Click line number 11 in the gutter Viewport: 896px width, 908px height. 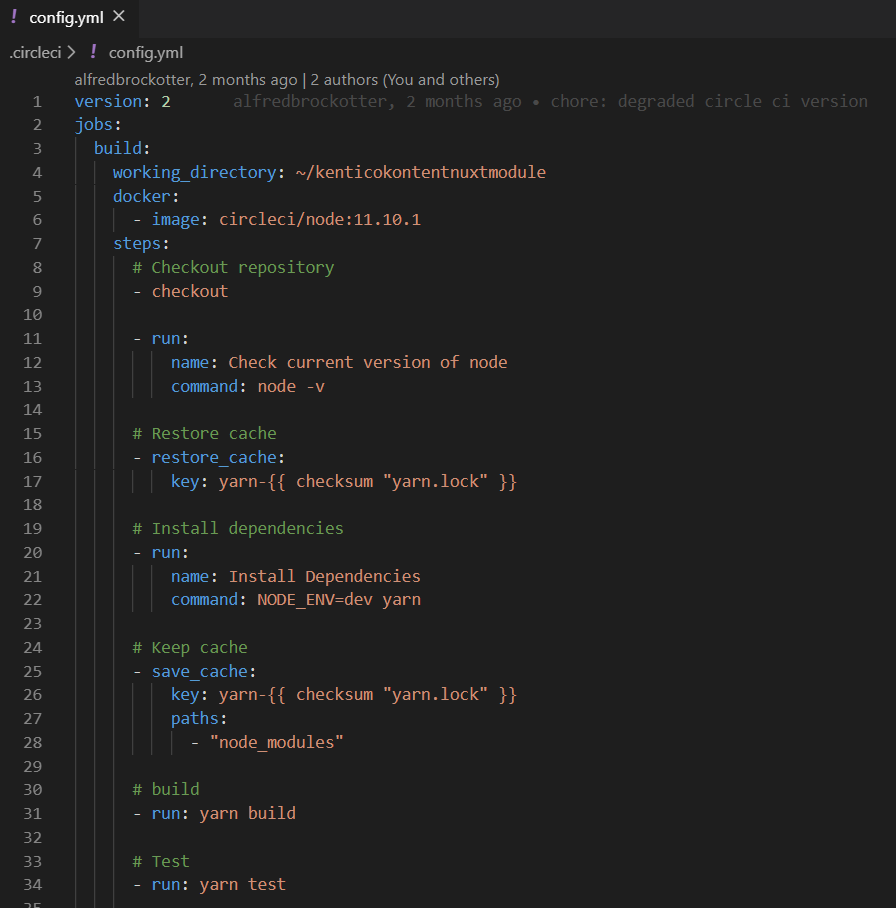point(32,339)
